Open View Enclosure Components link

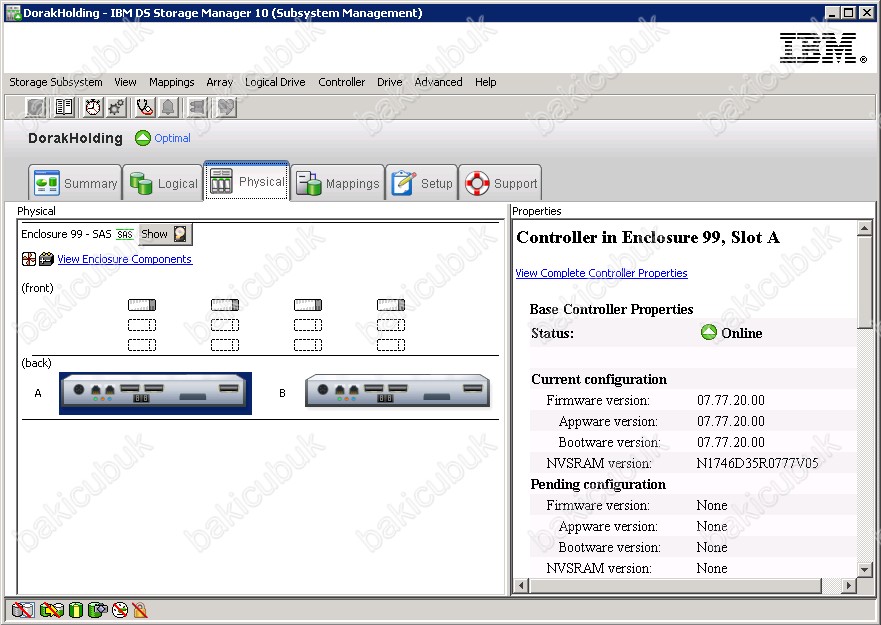coord(125,259)
